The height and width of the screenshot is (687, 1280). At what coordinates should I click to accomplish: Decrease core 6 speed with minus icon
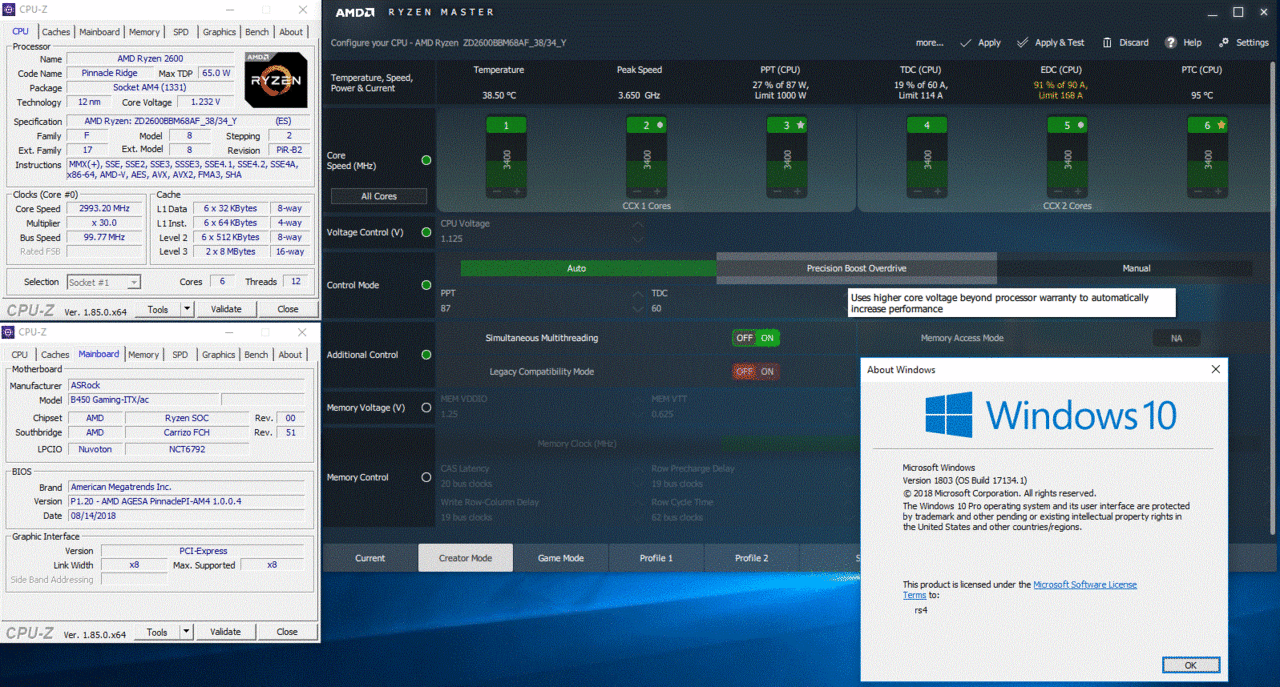coord(1197,191)
